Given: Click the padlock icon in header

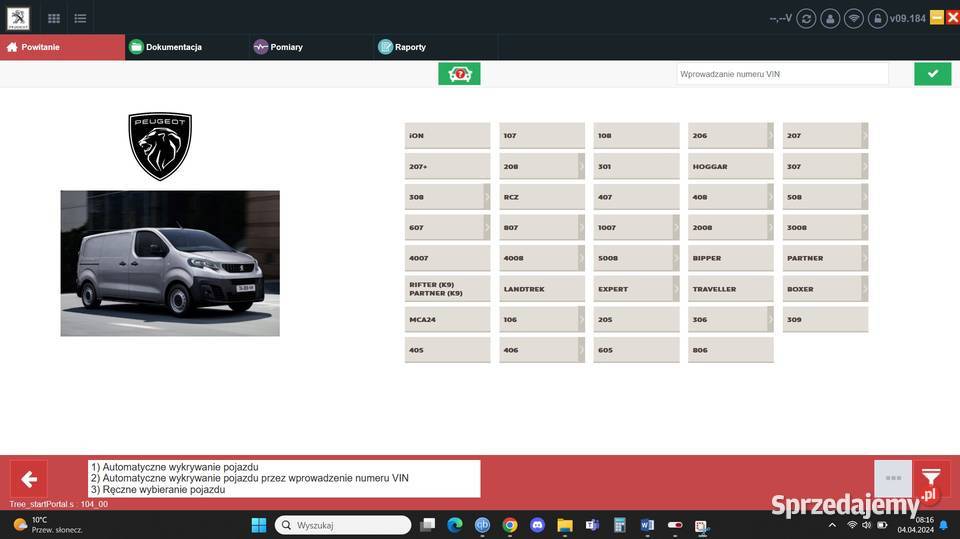Looking at the screenshot, I should 877,18.
